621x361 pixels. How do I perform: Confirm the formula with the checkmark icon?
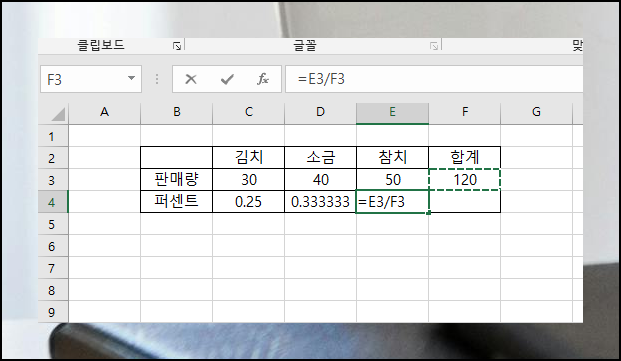(227, 79)
